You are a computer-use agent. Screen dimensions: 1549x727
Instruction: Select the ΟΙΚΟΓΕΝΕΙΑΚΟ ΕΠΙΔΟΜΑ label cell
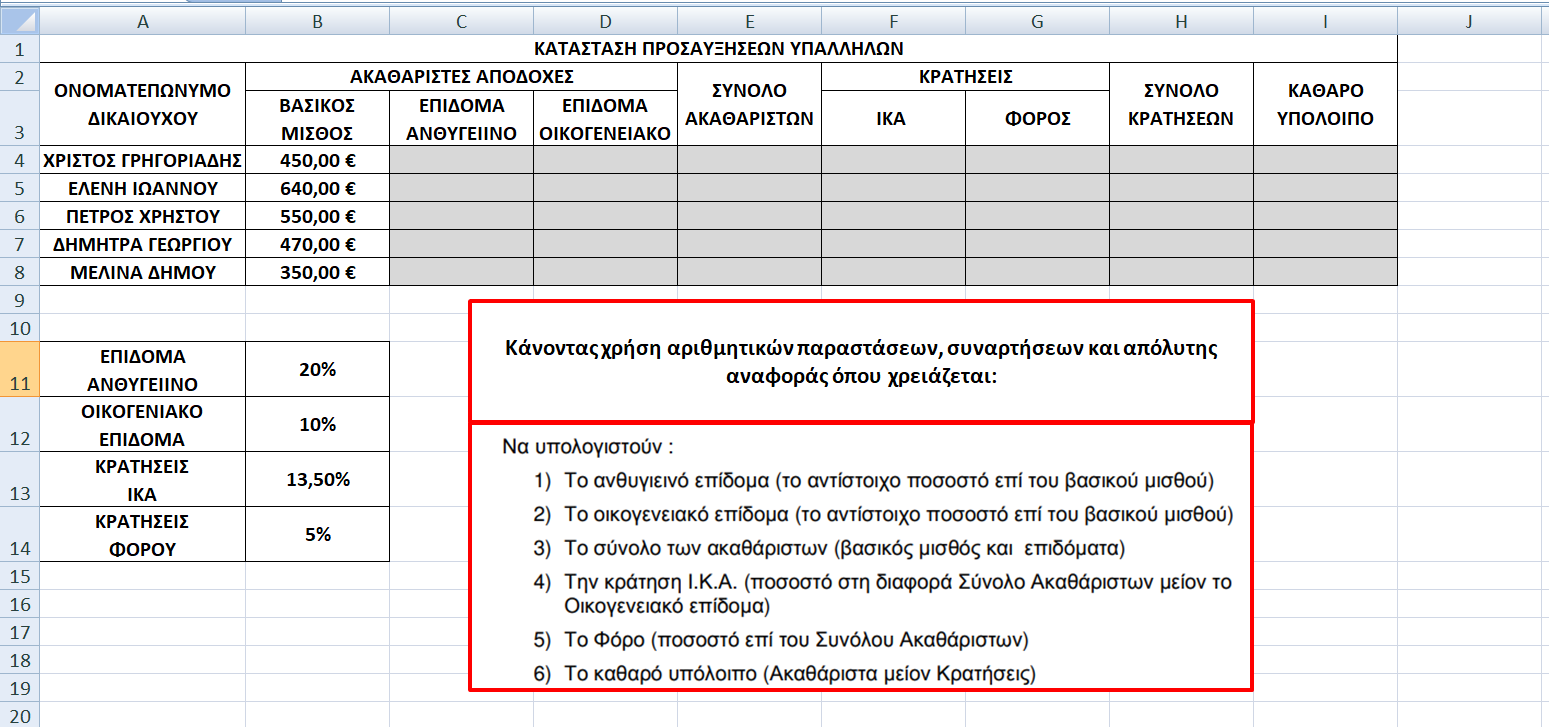(x=143, y=424)
